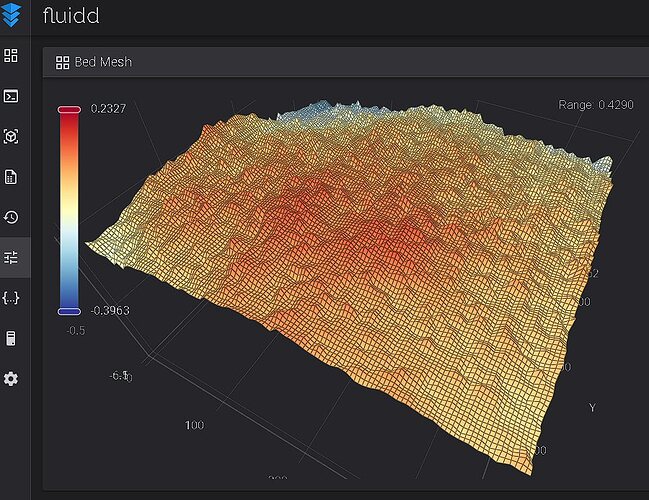Click the fluidd logo icon
Viewport: 649px width, 500px height.
(11, 15)
